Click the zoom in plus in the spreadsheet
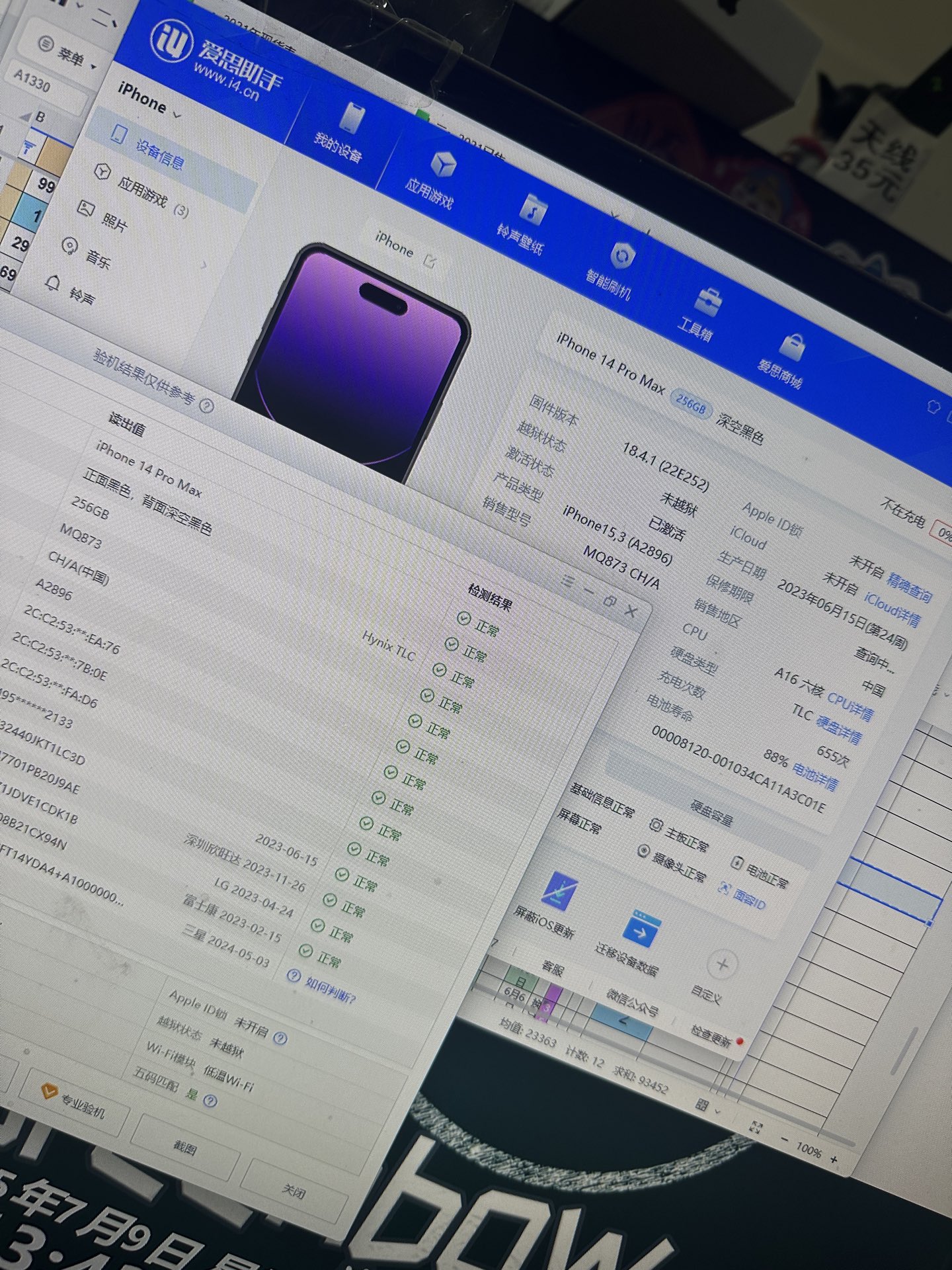 coord(834,1159)
